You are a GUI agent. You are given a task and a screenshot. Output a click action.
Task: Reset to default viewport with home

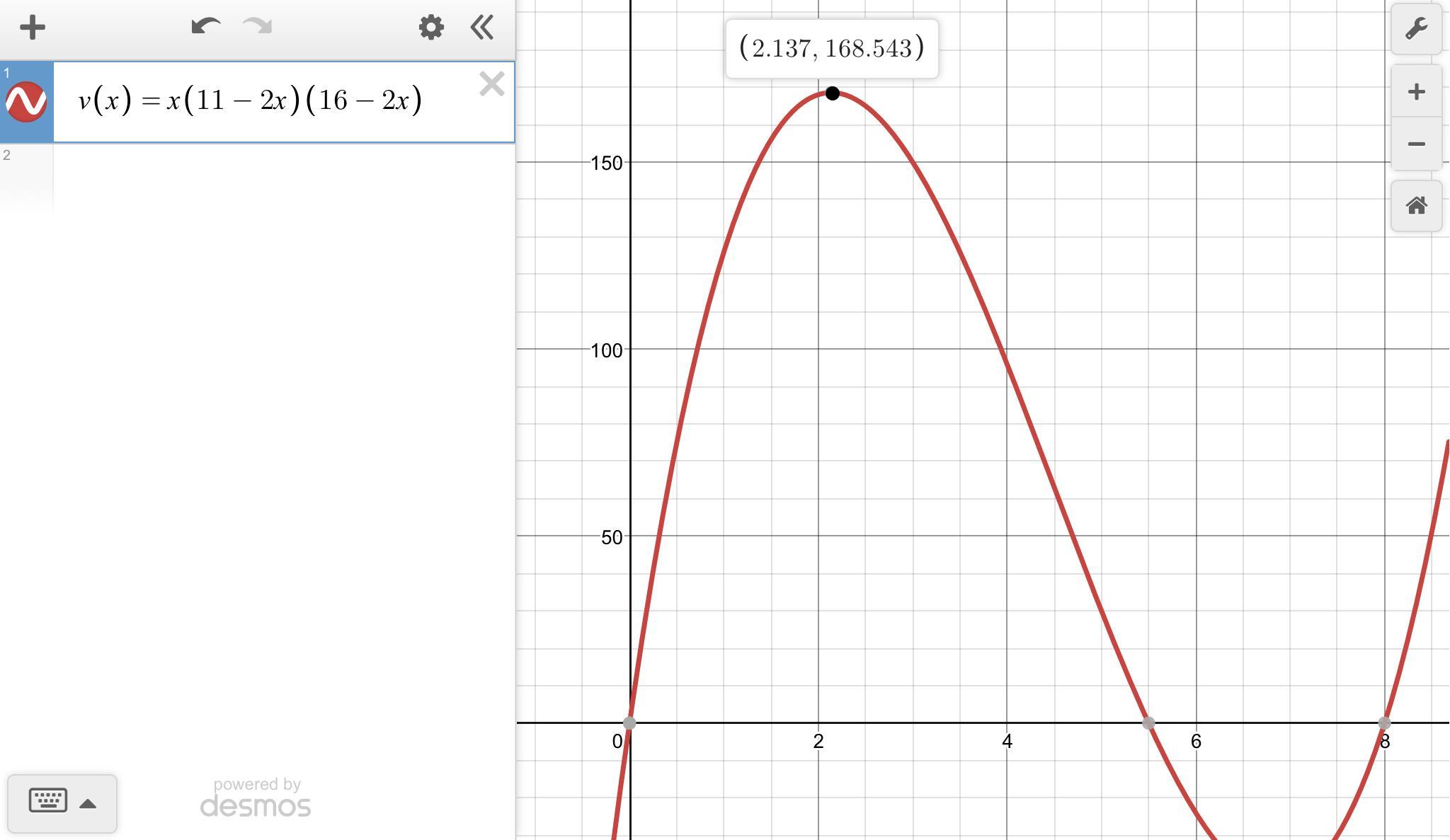click(x=1416, y=206)
